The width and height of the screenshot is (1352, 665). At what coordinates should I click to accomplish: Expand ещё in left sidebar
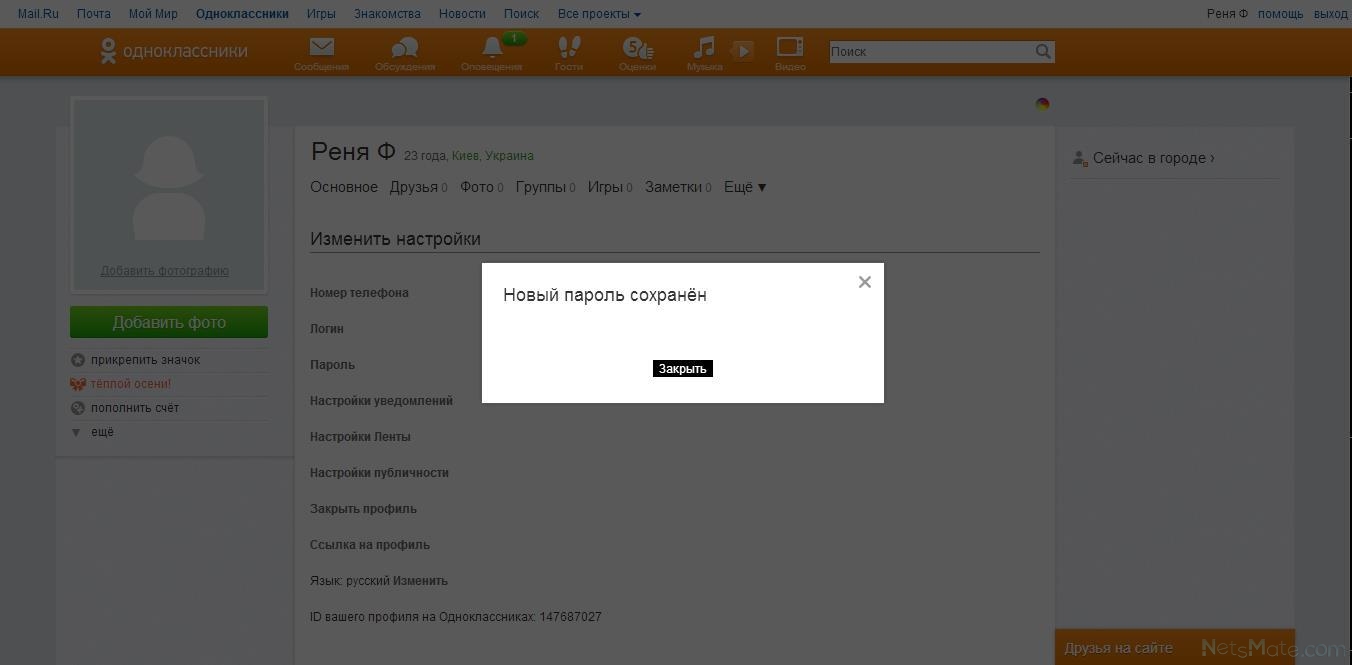click(x=102, y=432)
